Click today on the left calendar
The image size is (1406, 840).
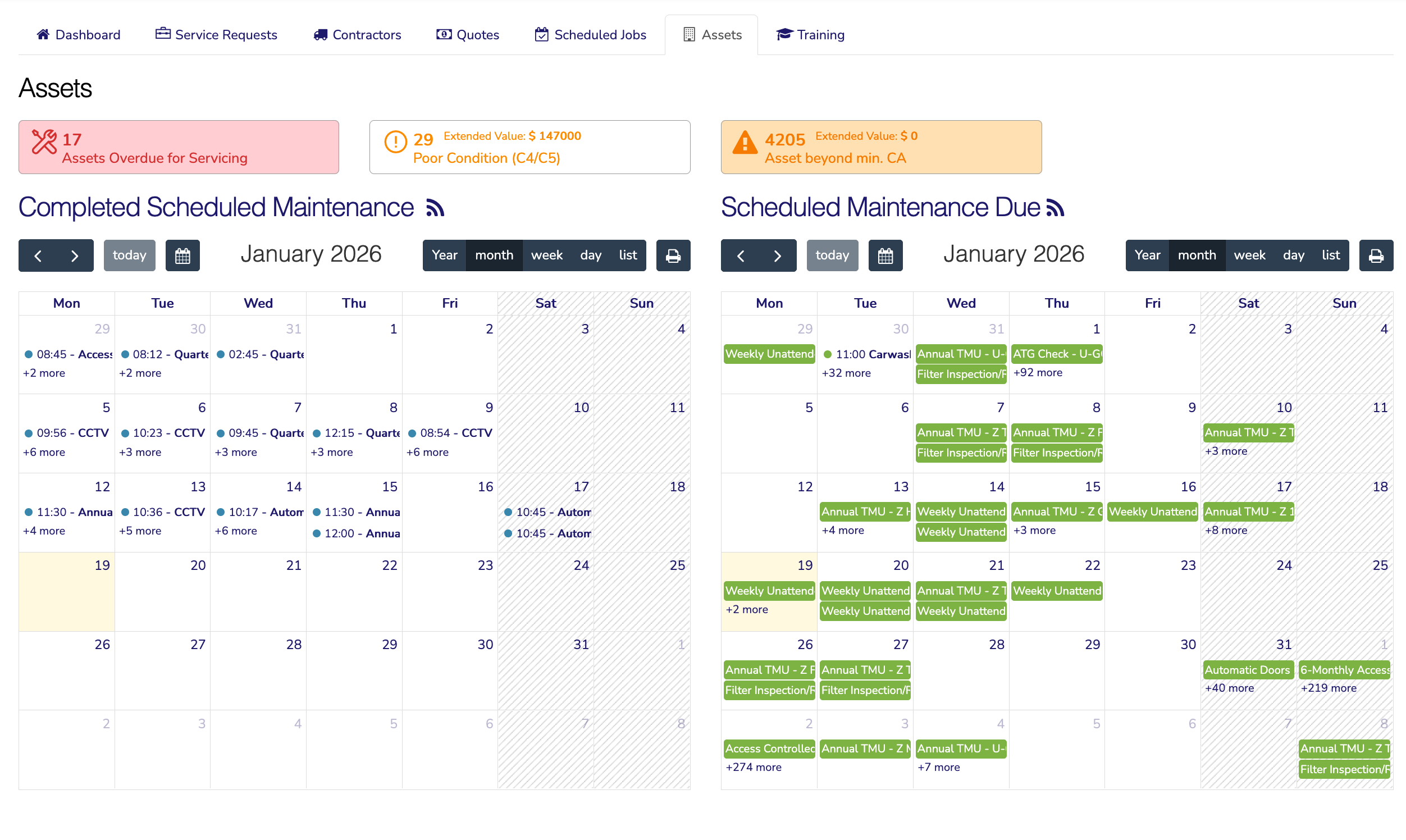129,255
